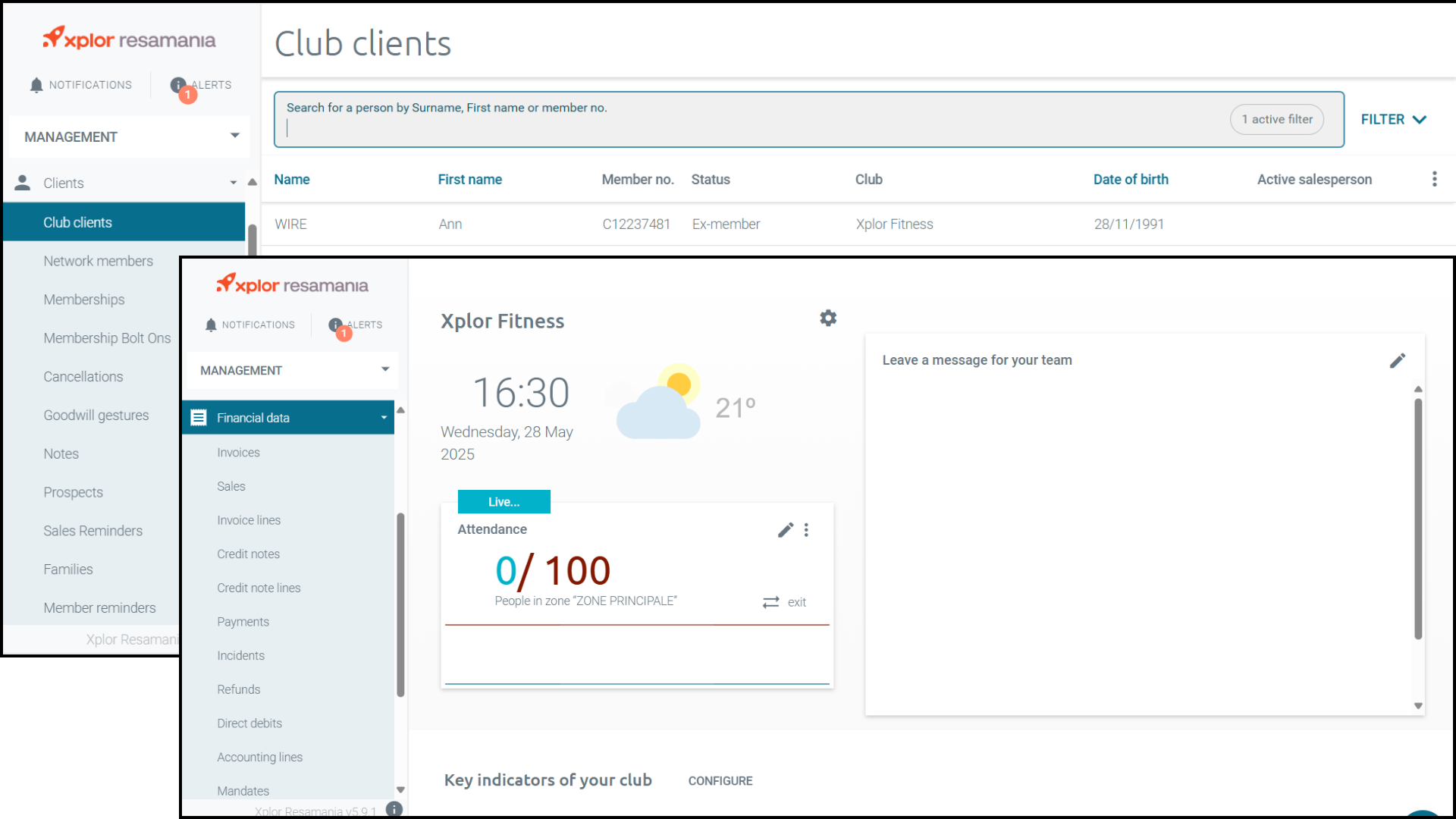Sort clients by Date of birth column

(1131, 180)
